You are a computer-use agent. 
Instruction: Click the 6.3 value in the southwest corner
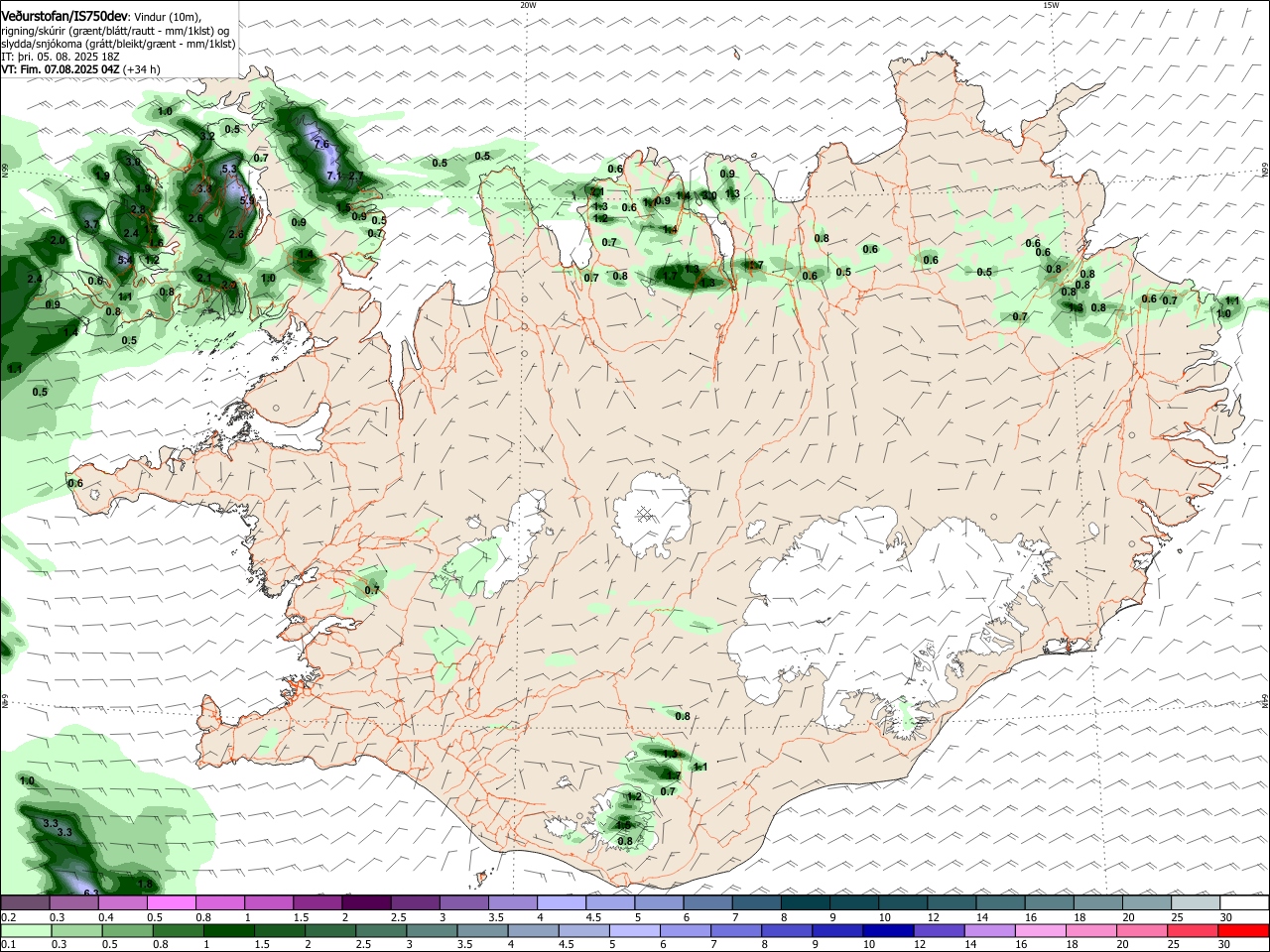91,893
